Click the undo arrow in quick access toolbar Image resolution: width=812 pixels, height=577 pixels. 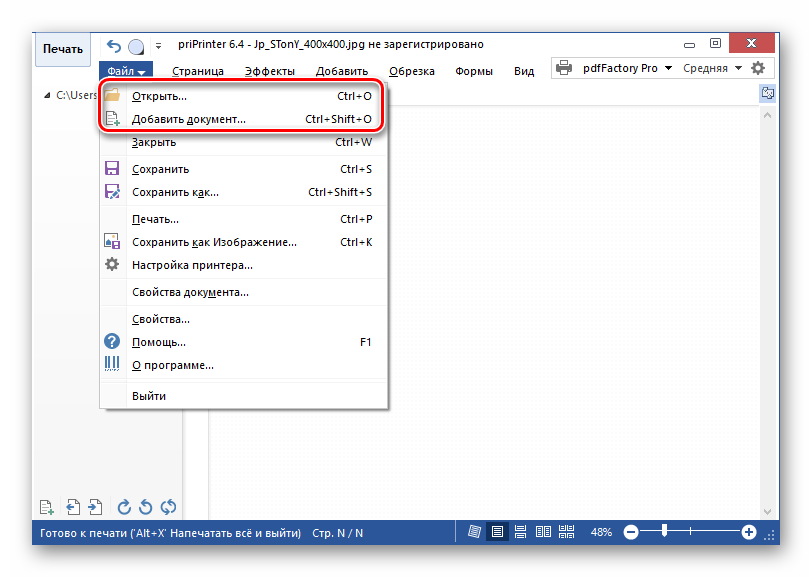(113, 46)
